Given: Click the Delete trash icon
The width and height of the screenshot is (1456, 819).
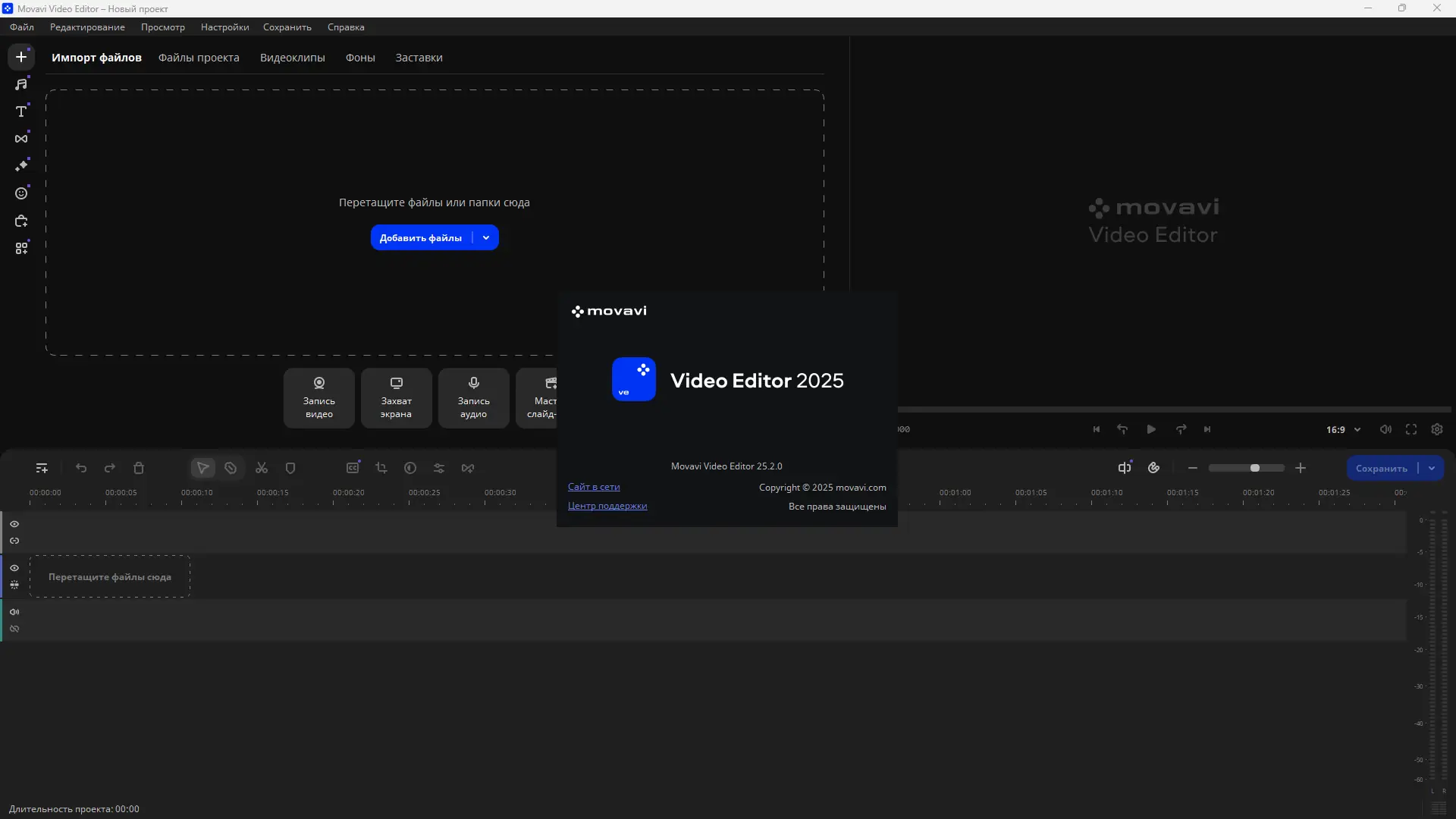Looking at the screenshot, I should [x=139, y=469].
